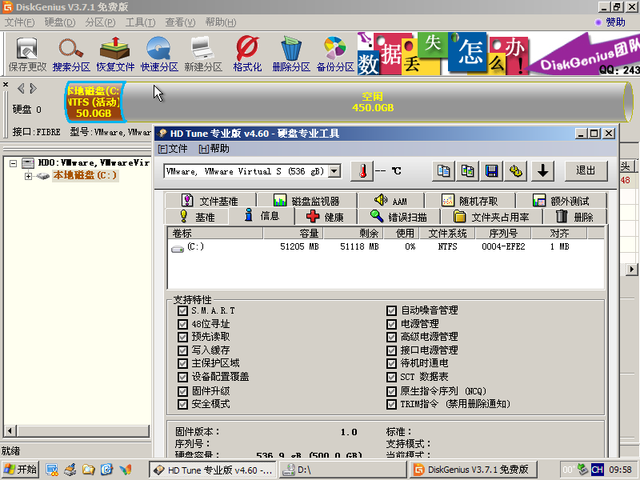
Task: Select the C: NTFS 50.0GB partition bar
Action: 95,102
